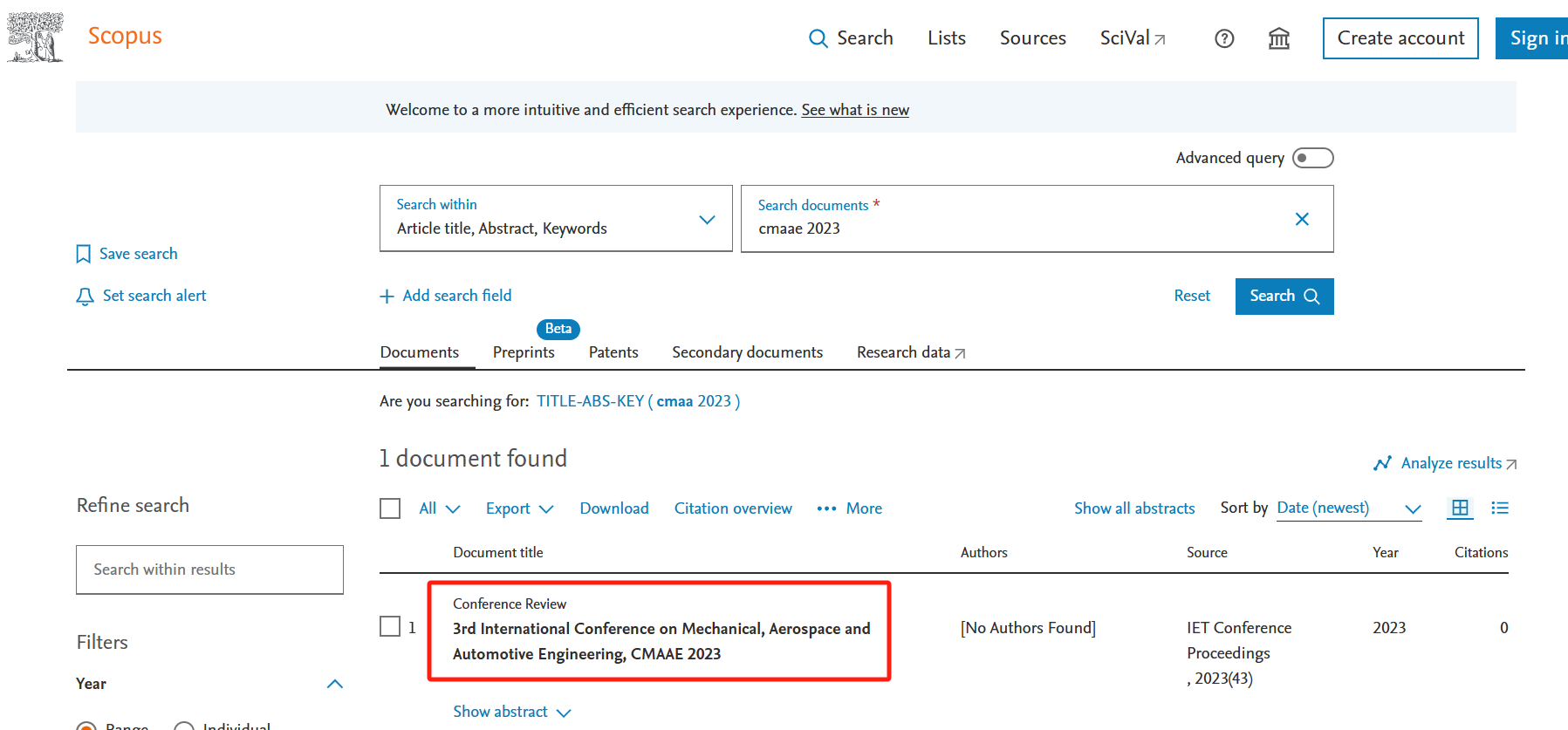1568x730 pixels.
Task: Click the help question mark icon
Action: [x=1224, y=38]
